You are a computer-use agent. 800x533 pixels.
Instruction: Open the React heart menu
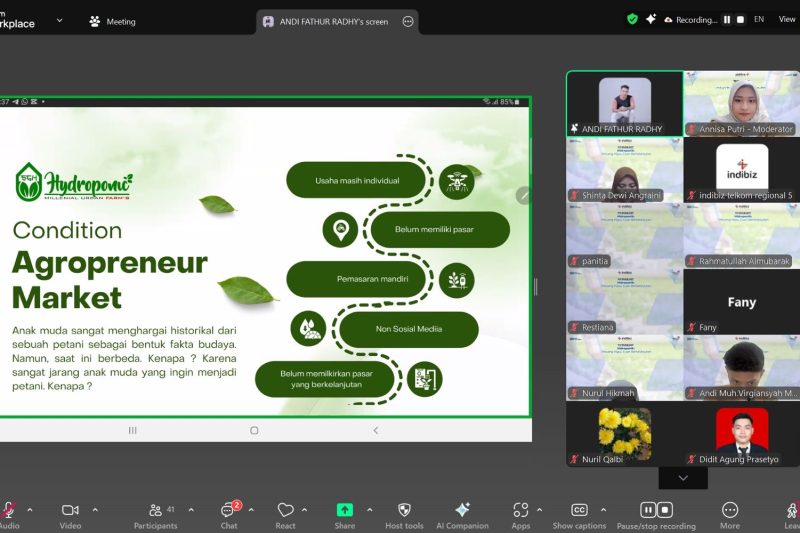285,515
